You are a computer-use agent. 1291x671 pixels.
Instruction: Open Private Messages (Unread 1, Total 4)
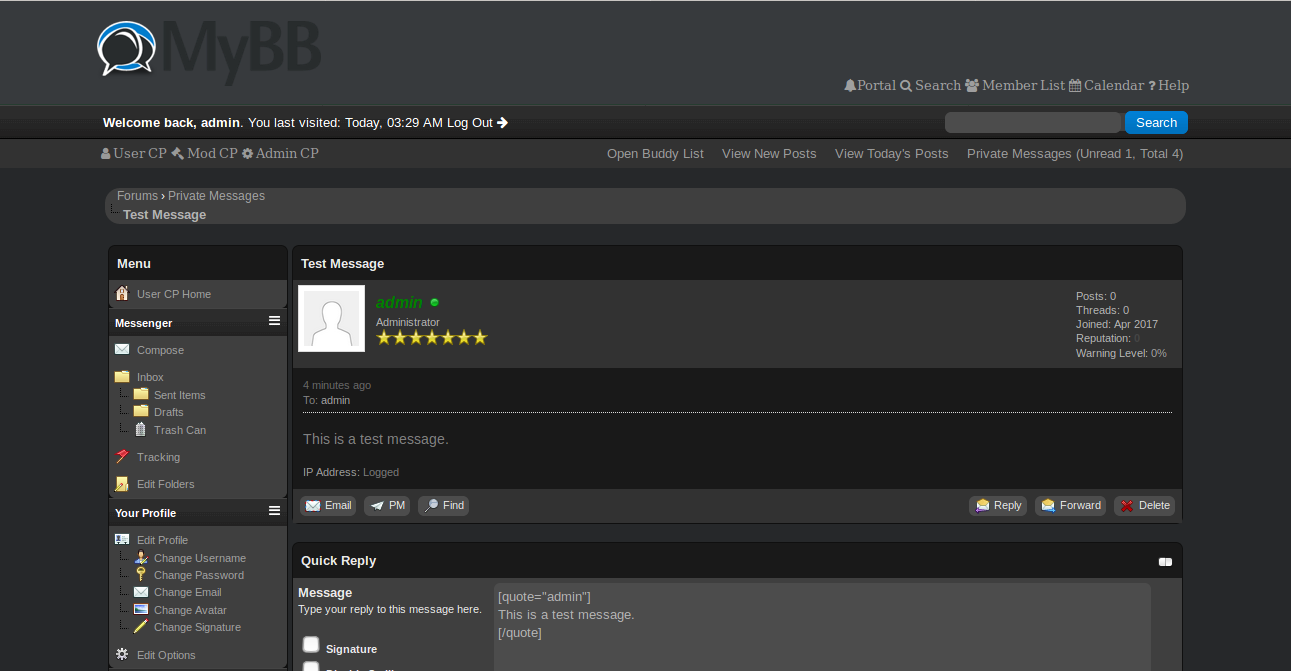(1075, 154)
